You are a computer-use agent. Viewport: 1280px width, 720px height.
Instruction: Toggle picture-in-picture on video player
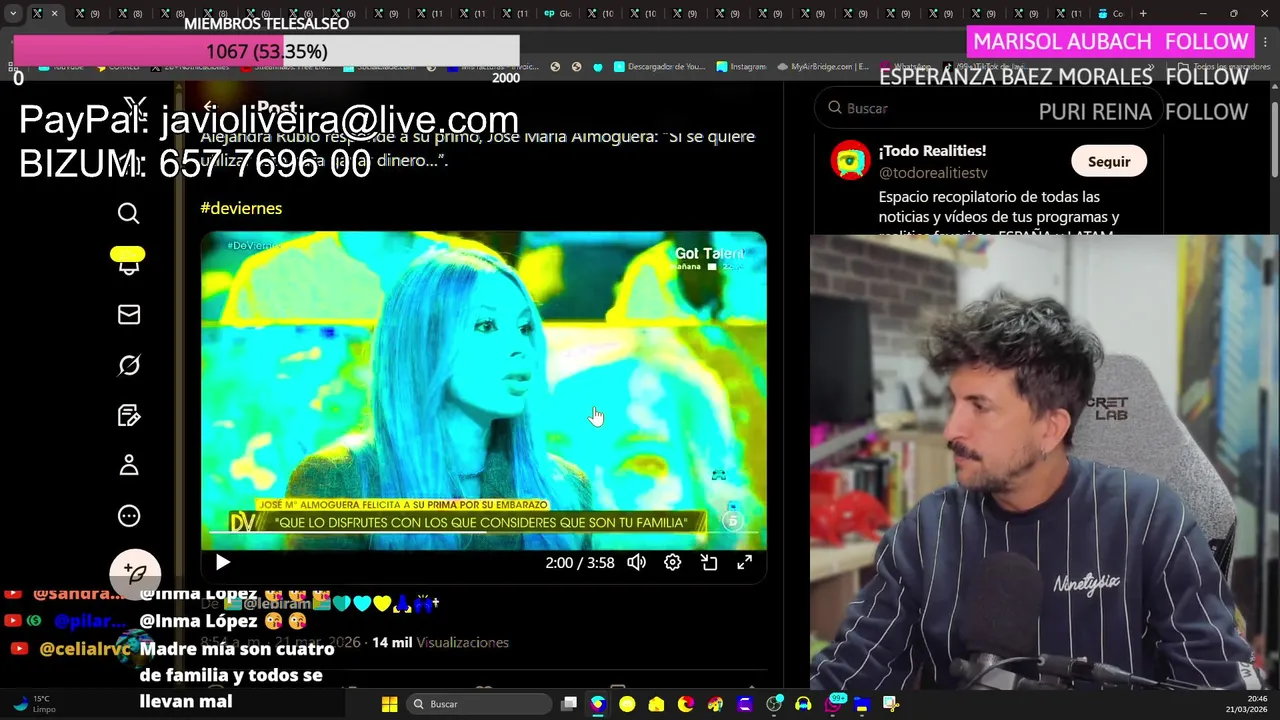[x=708, y=563]
